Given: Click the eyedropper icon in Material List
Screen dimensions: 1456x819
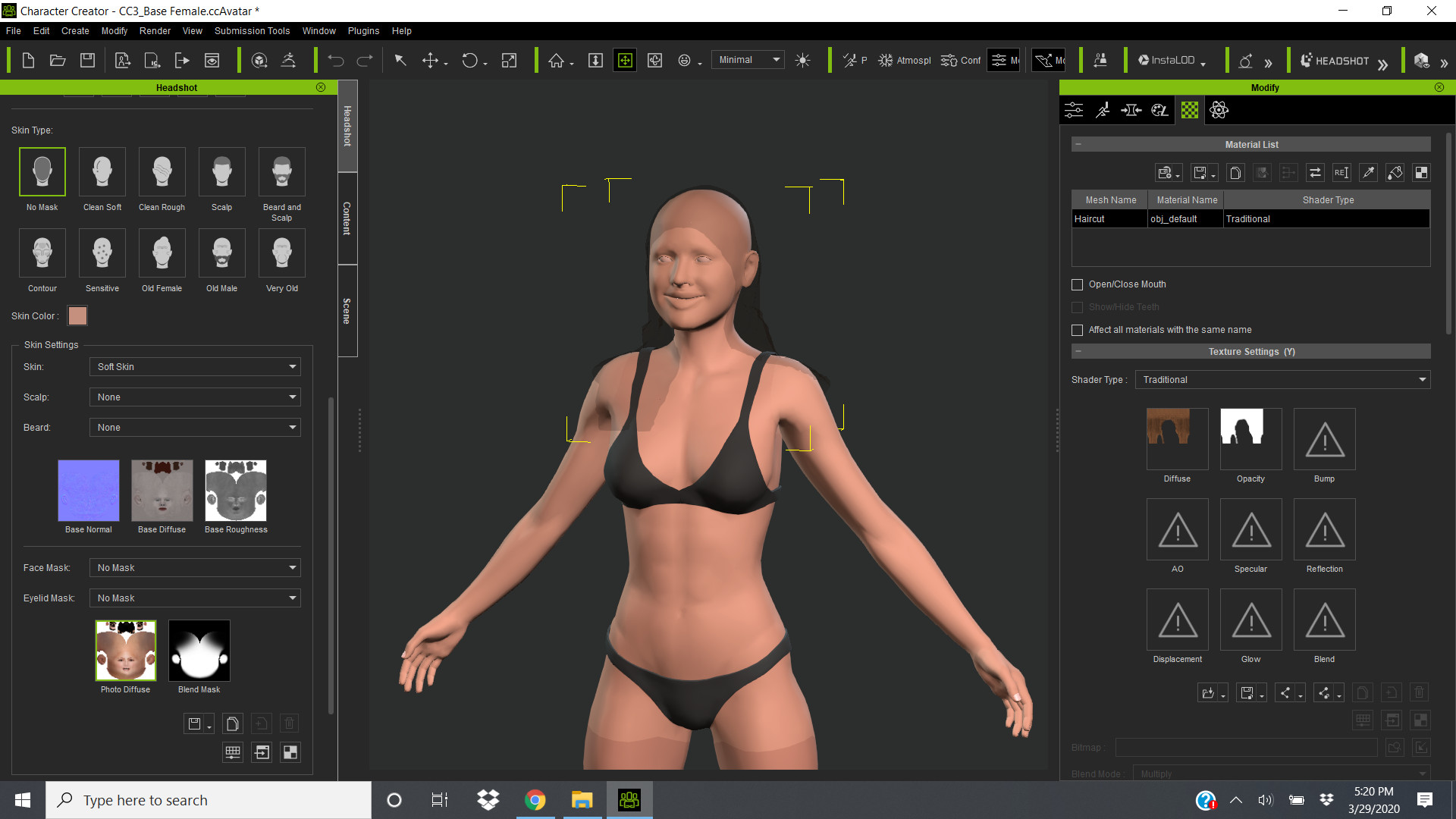Looking at the screenshot, I should point(1368,173).
